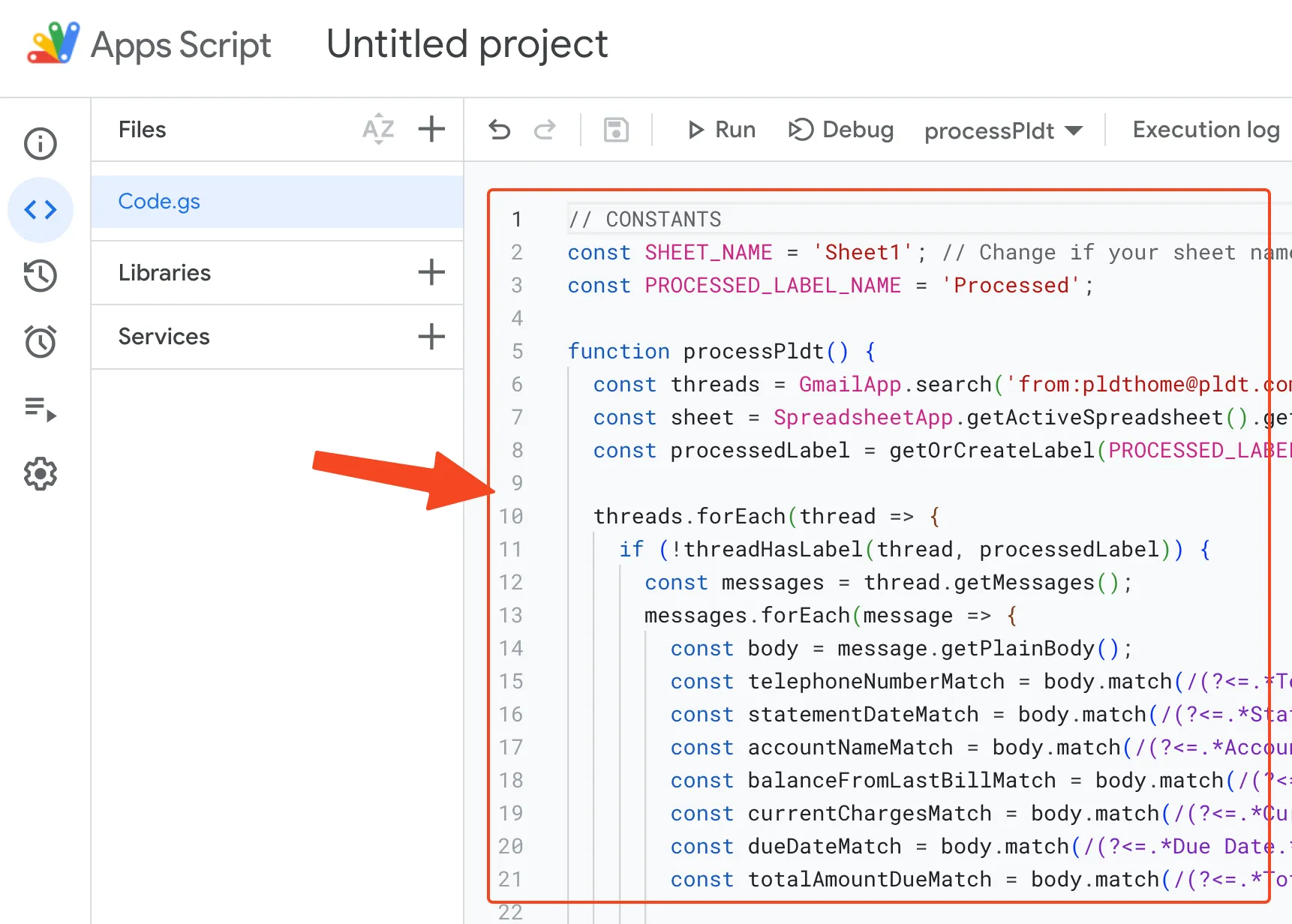
Task: Open the Executions list icon
Action: click(41, 409)
